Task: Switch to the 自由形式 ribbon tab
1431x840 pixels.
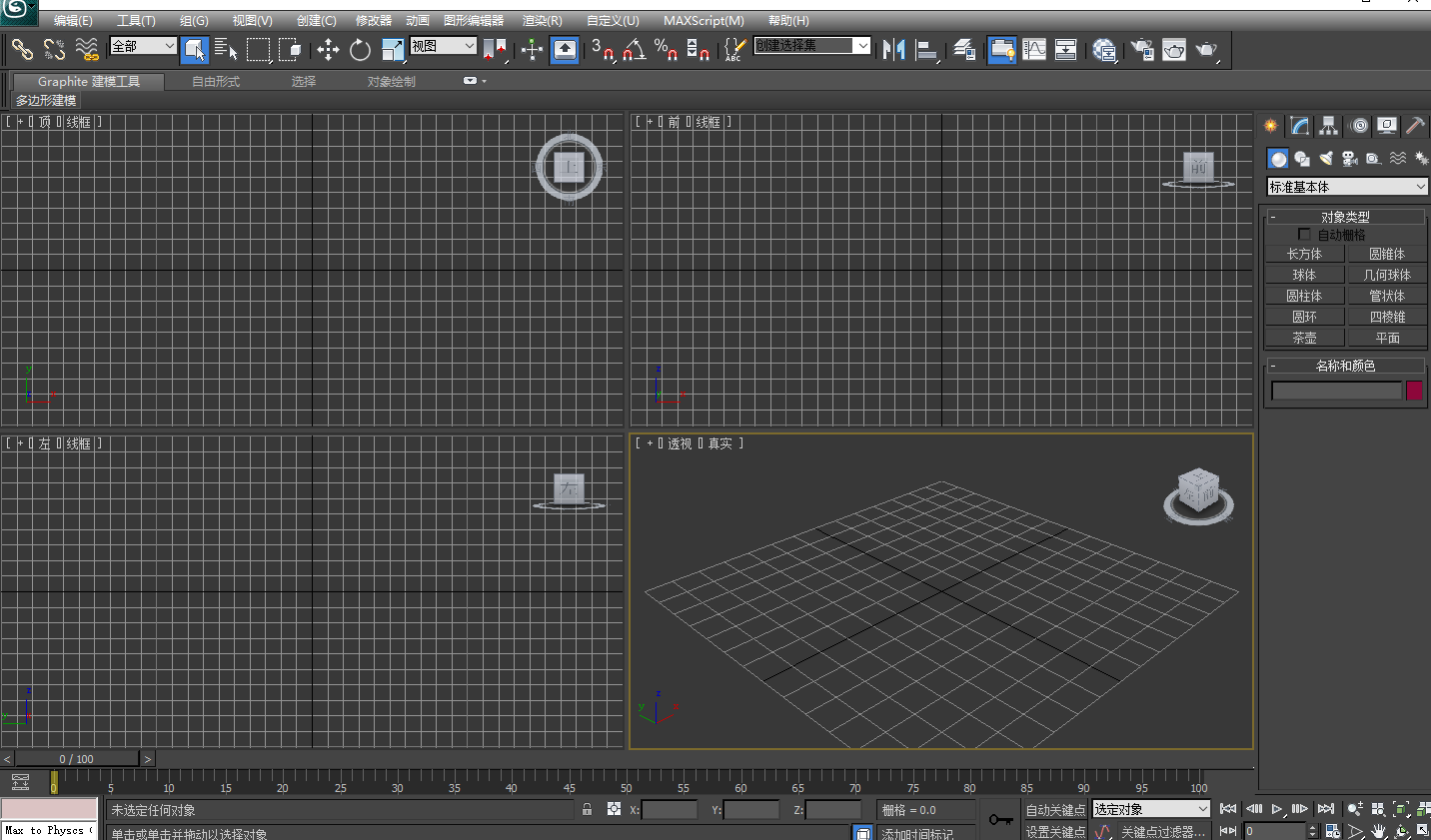Action: point(213,82)
